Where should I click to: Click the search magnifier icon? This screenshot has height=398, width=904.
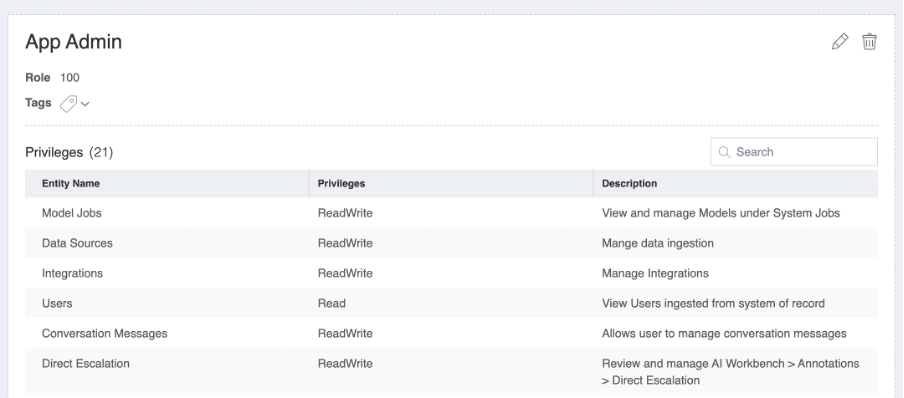(724, 152)
